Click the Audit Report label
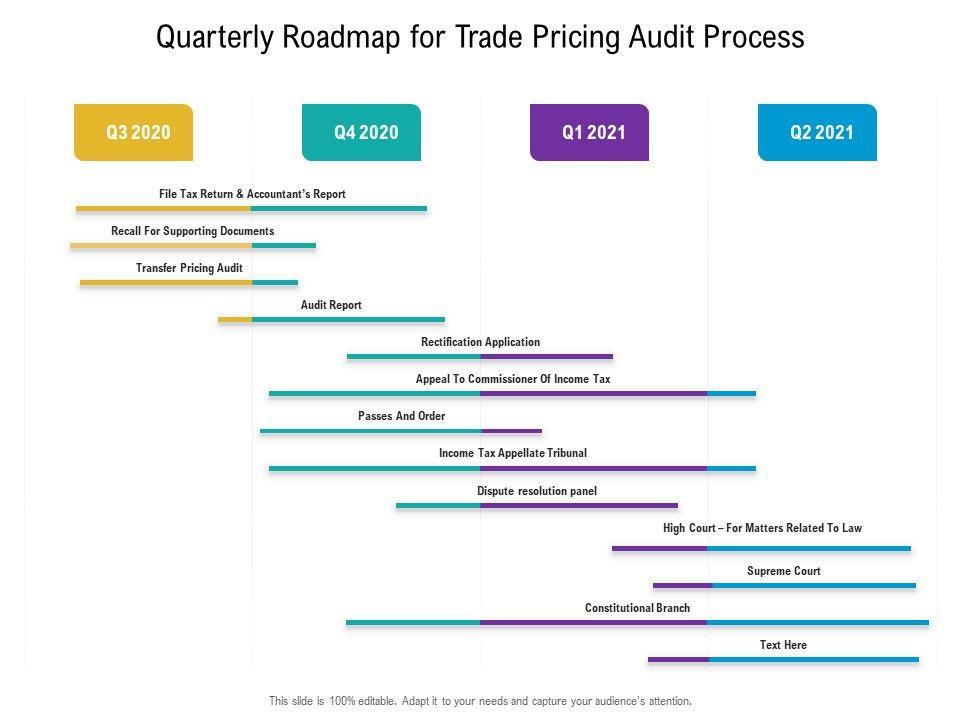 tap(331, 305)
